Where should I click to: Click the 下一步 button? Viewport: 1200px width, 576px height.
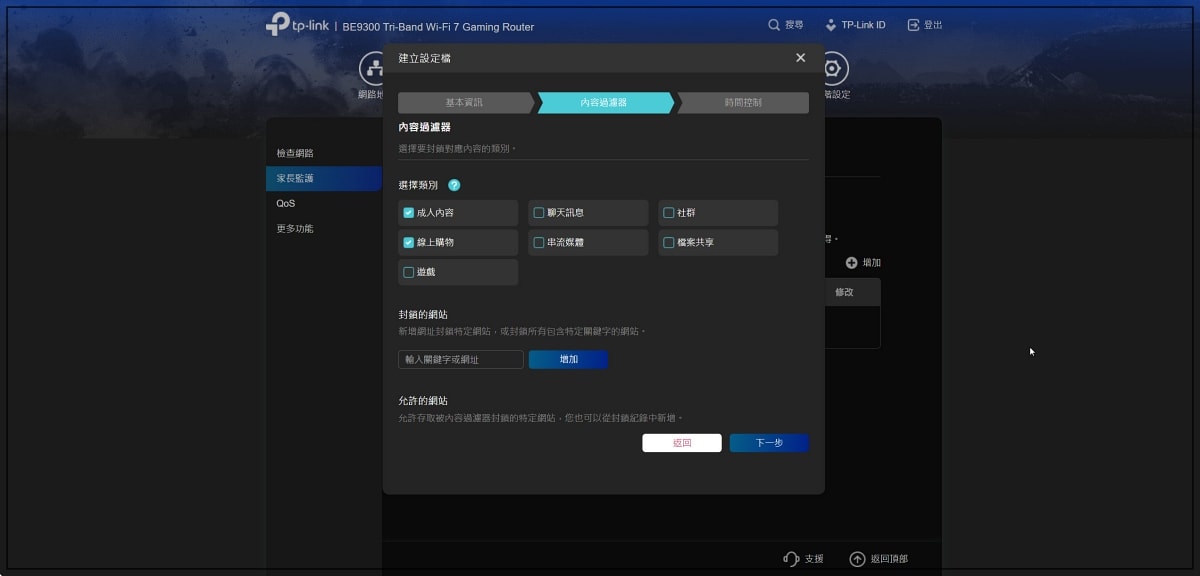(769, 443)
